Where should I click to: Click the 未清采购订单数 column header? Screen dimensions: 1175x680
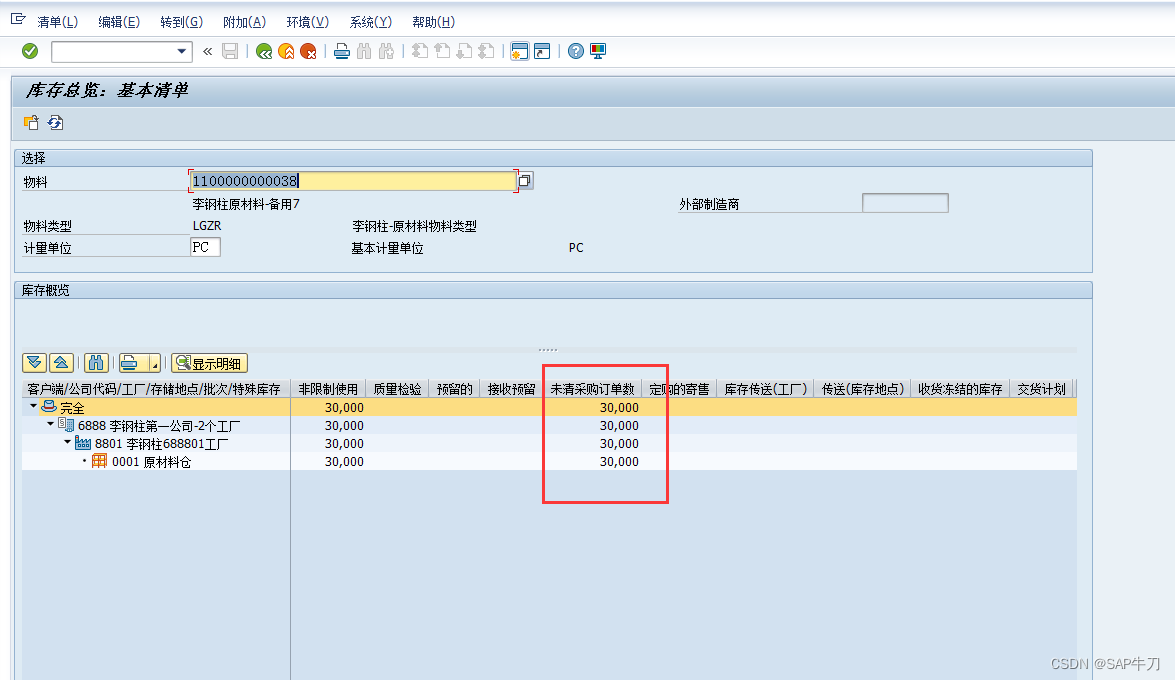coord(592,389)
